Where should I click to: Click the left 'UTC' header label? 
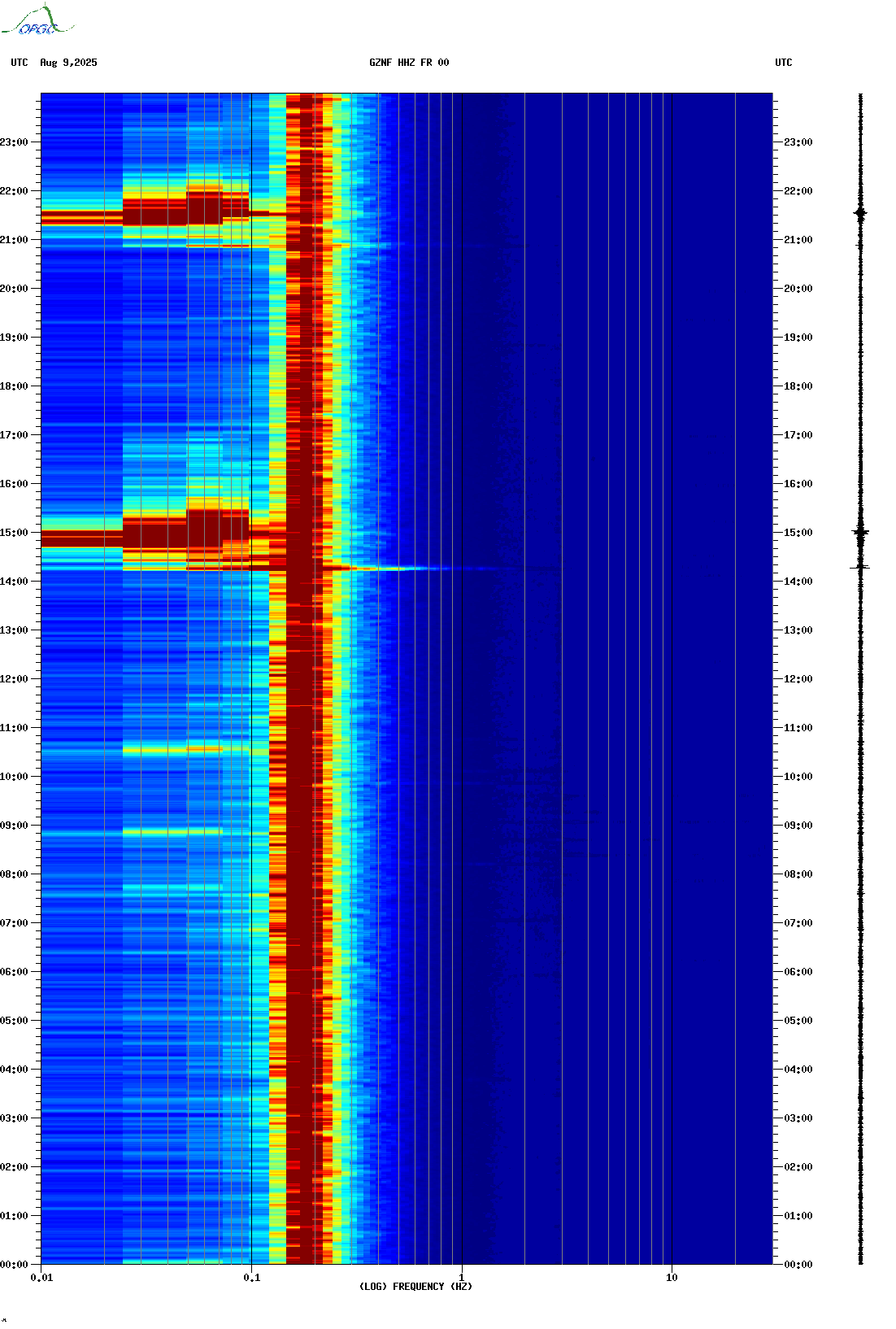(x=20, y=63)
